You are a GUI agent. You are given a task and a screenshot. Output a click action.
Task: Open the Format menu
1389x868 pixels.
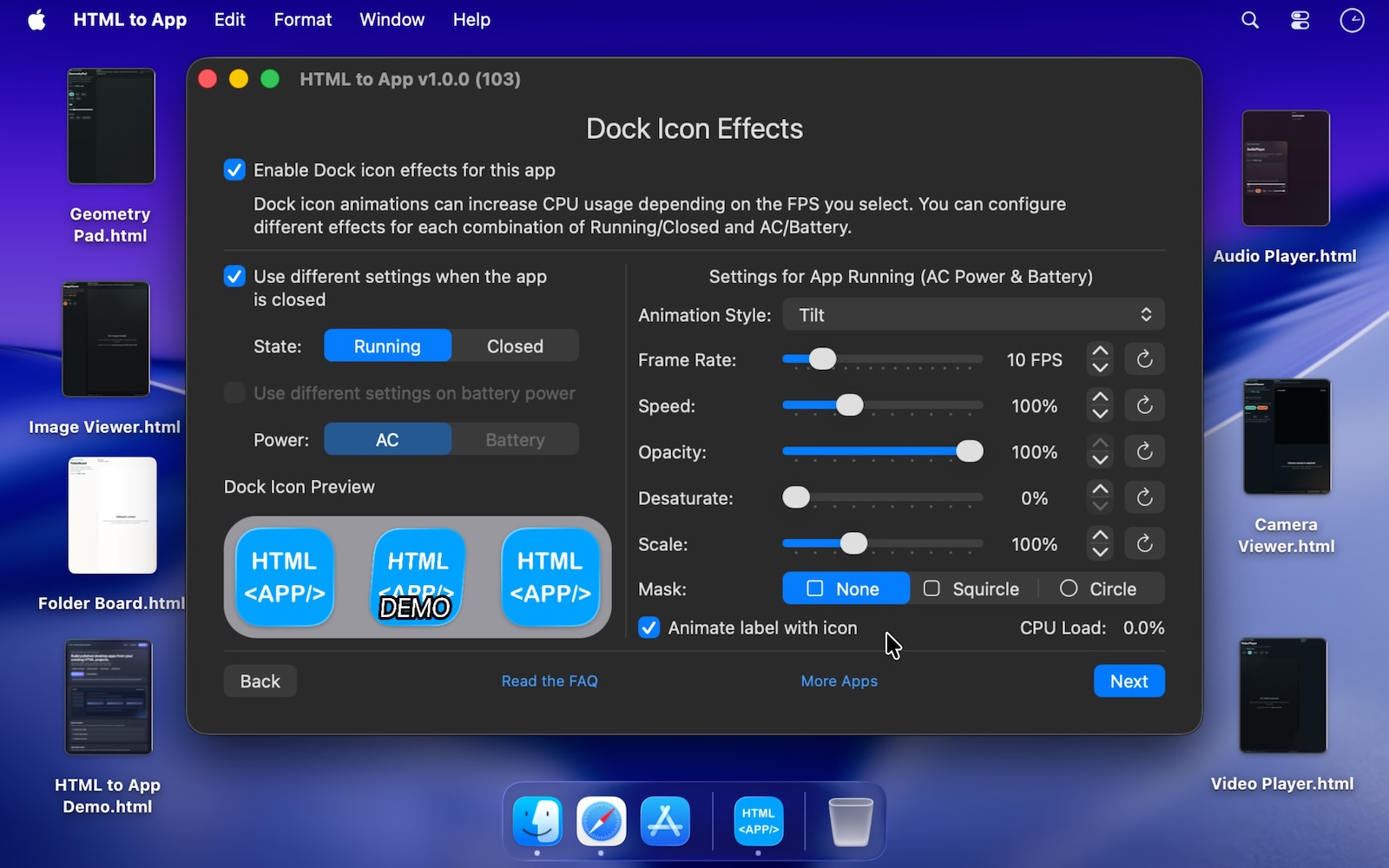coord(302,20)
